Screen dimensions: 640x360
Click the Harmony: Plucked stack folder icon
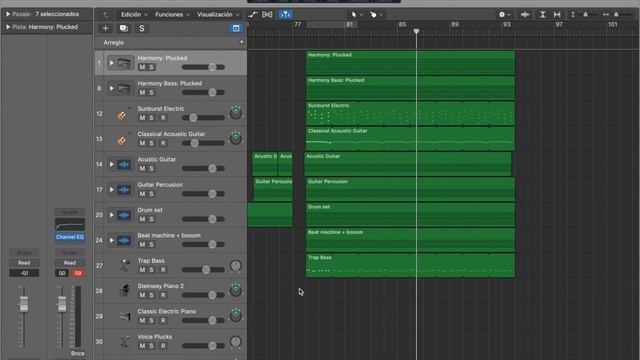point(124,63)
